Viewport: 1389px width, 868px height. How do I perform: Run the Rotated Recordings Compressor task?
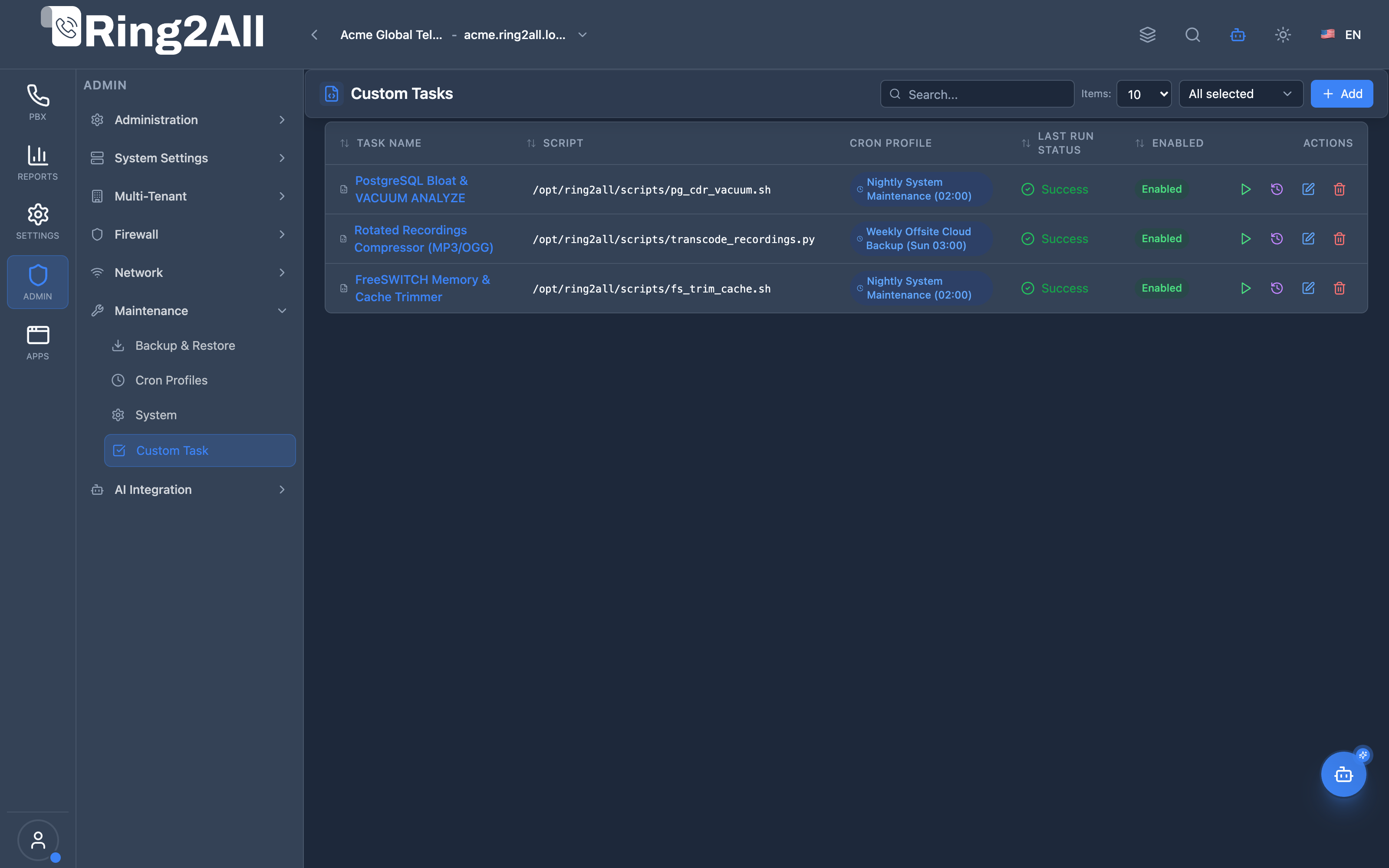click(1245, 239)
